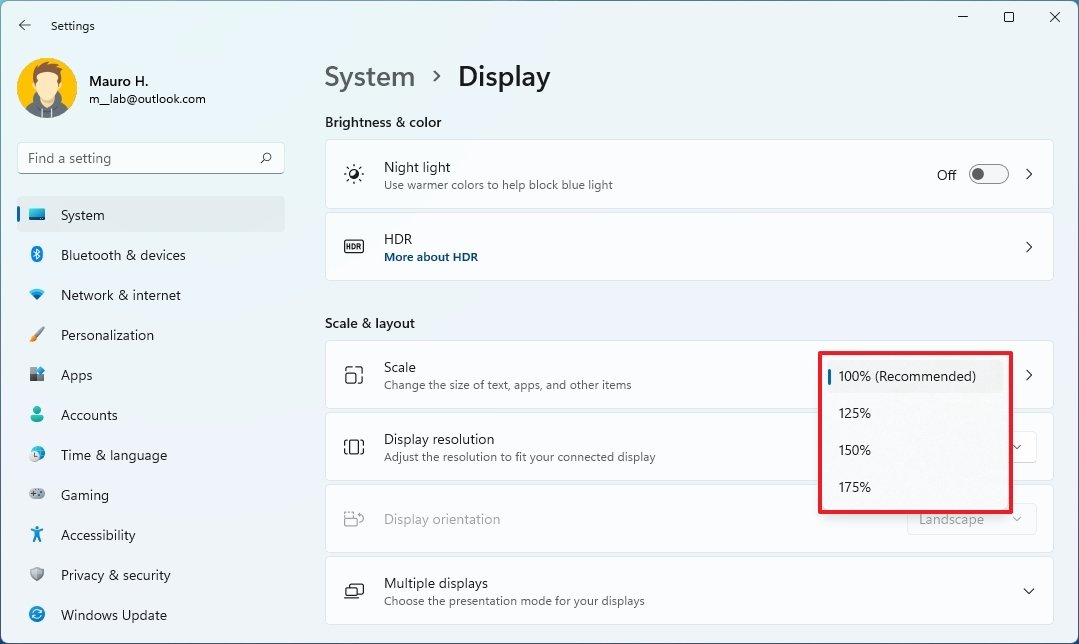Expand the Multiple displays section
The width and height of the screenshot is (1079, 644).
(x=1029, y=590)
